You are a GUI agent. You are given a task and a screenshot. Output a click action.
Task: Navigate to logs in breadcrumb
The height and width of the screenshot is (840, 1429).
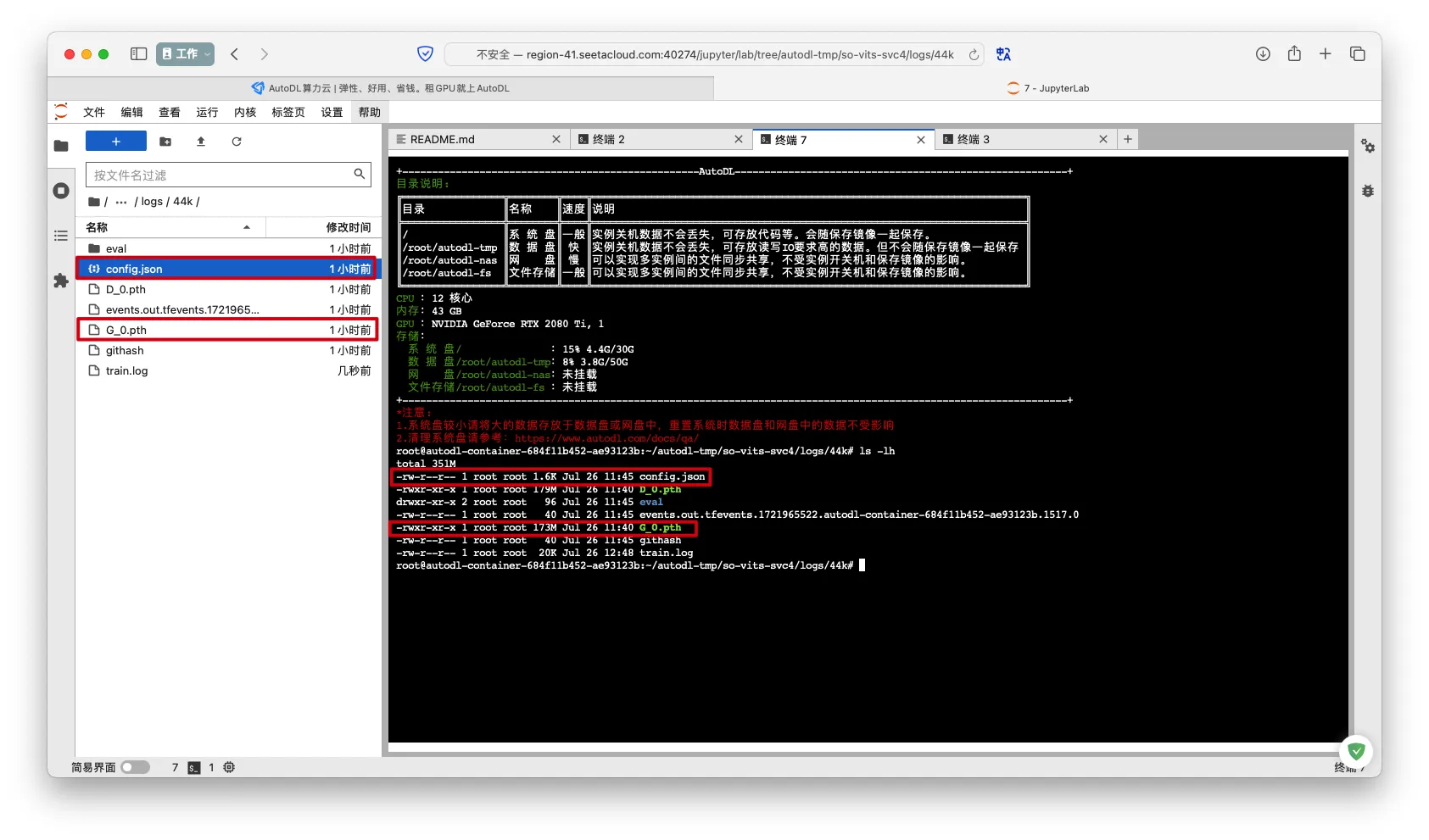152,202
